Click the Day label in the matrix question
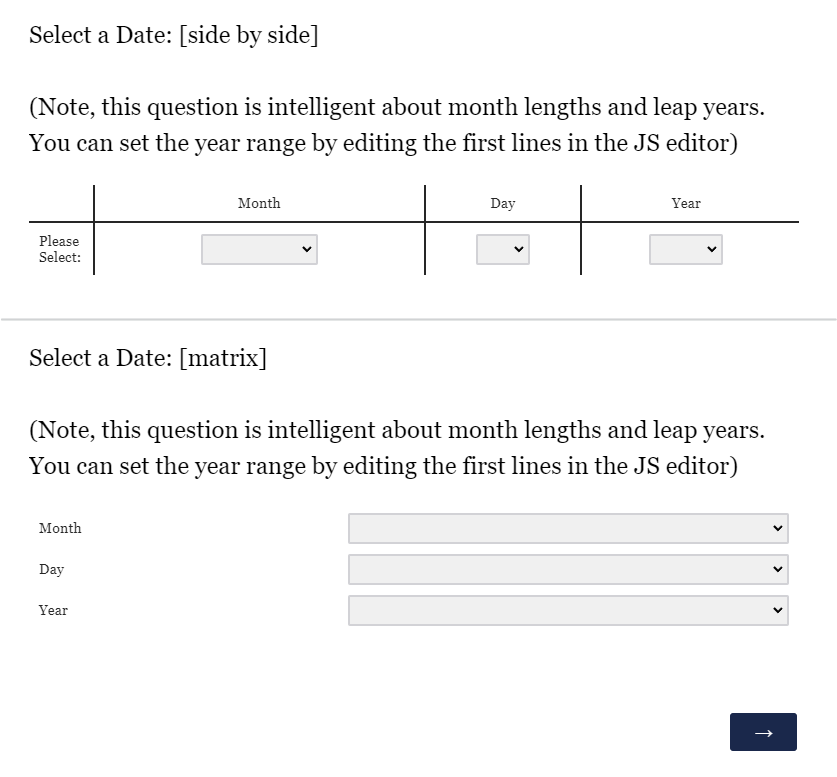This screenshot has height=777, width=837. 51,569
